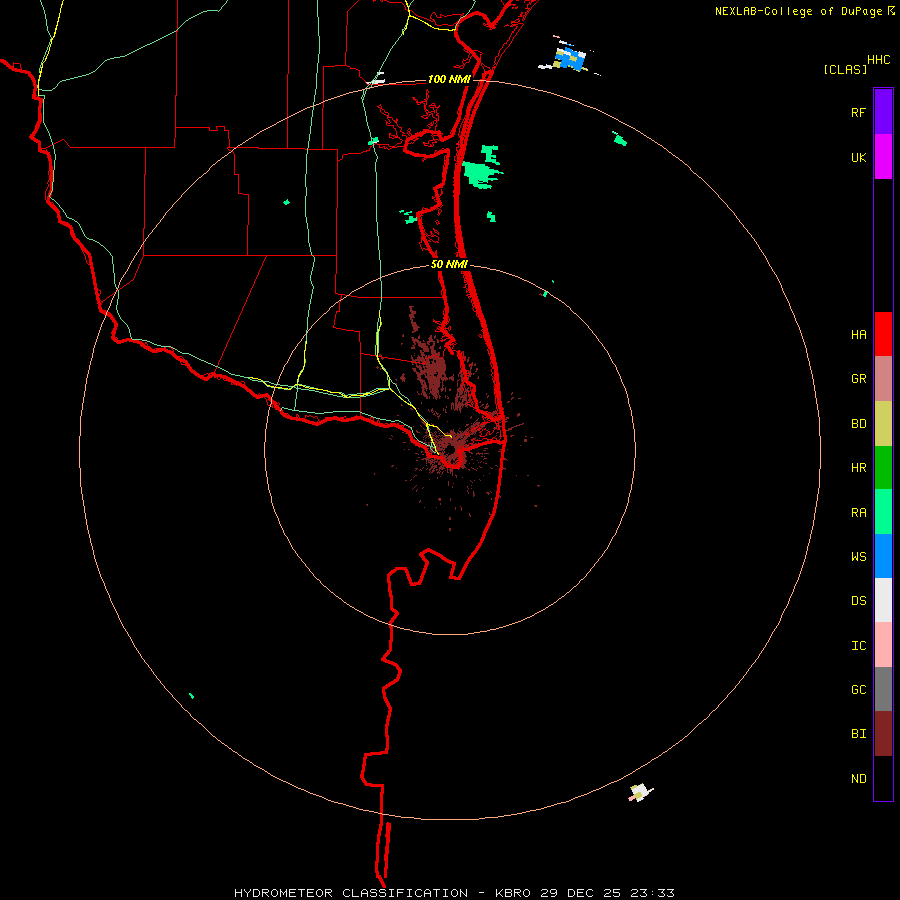Select the BD yellow legend swatch
The height and width of the screenshot is (900, 900).
(x=883, y=424)
